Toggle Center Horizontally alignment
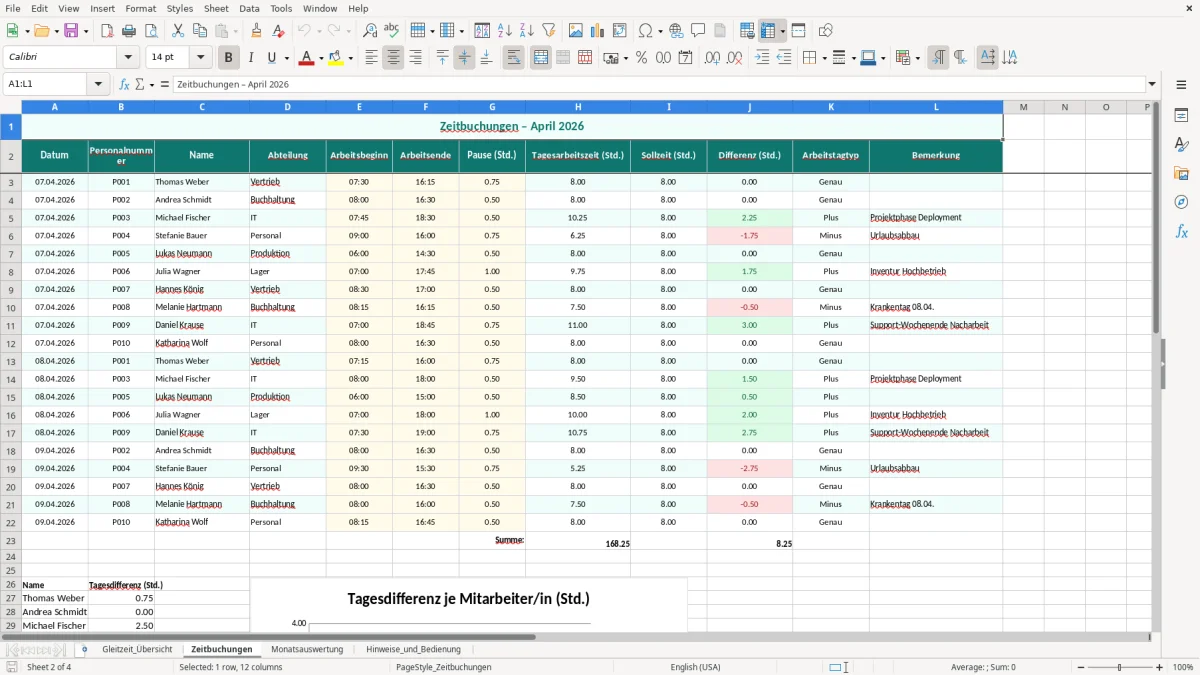Viewport: 1200px width, 675px height. point(393,58)
